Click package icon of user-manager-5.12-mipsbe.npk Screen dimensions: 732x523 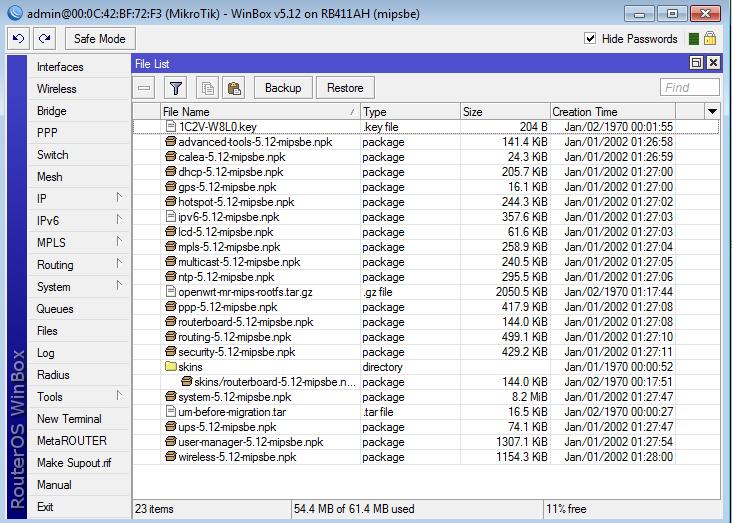point(171,442)
